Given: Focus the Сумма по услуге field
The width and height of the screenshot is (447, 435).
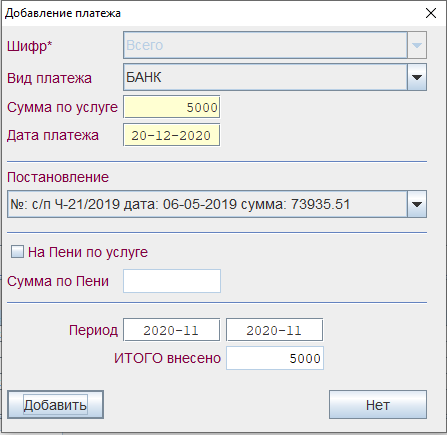Looking at the screenshot, I should pyautogui.click(x=172, y=107).
